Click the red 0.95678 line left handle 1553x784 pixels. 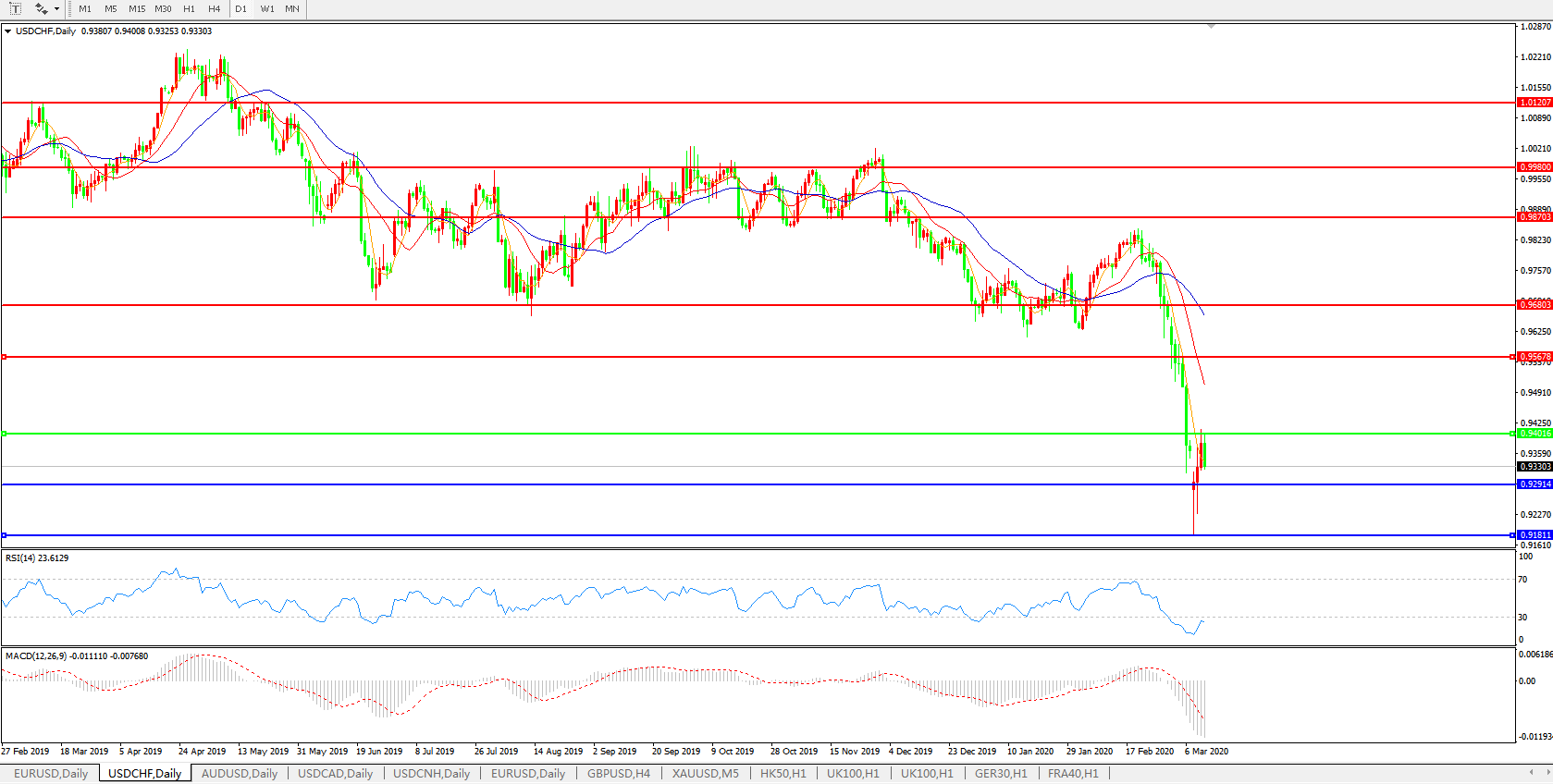pyautogui.click(x=5, y=357)
